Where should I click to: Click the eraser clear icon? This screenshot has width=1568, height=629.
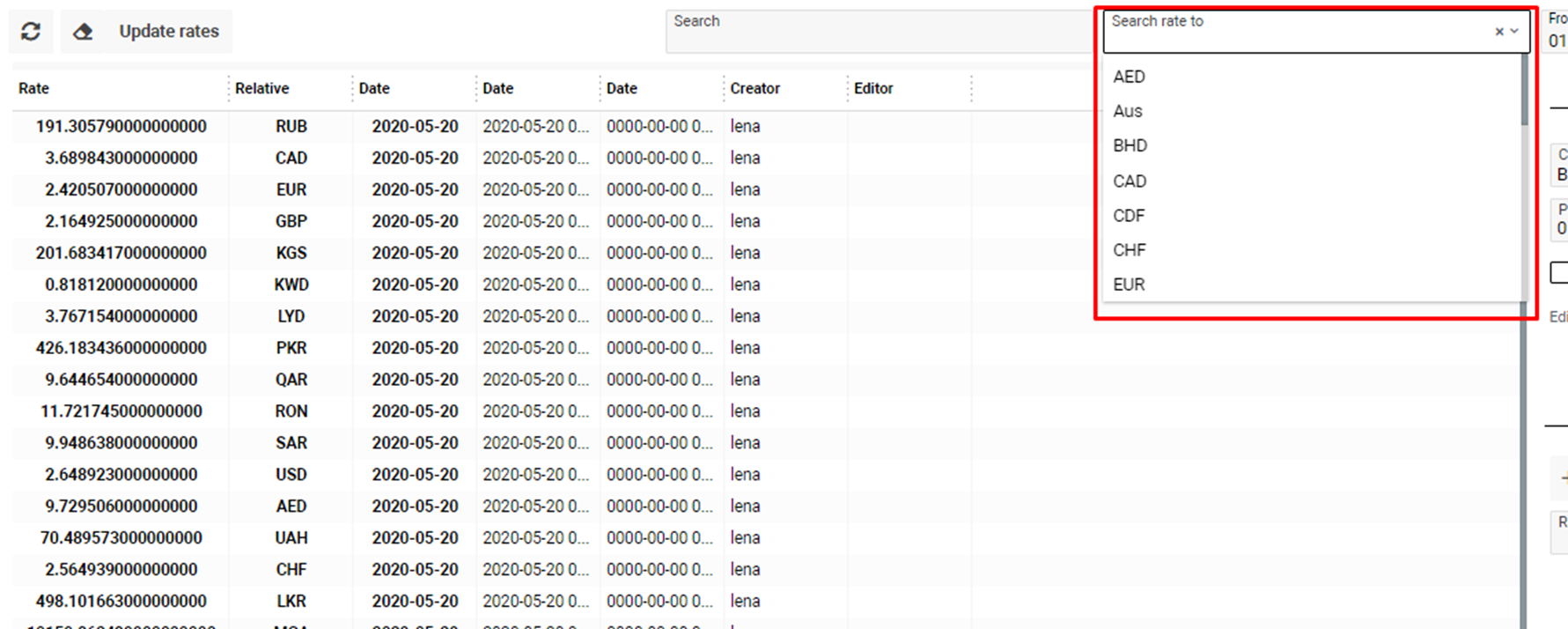coord(83,32)
